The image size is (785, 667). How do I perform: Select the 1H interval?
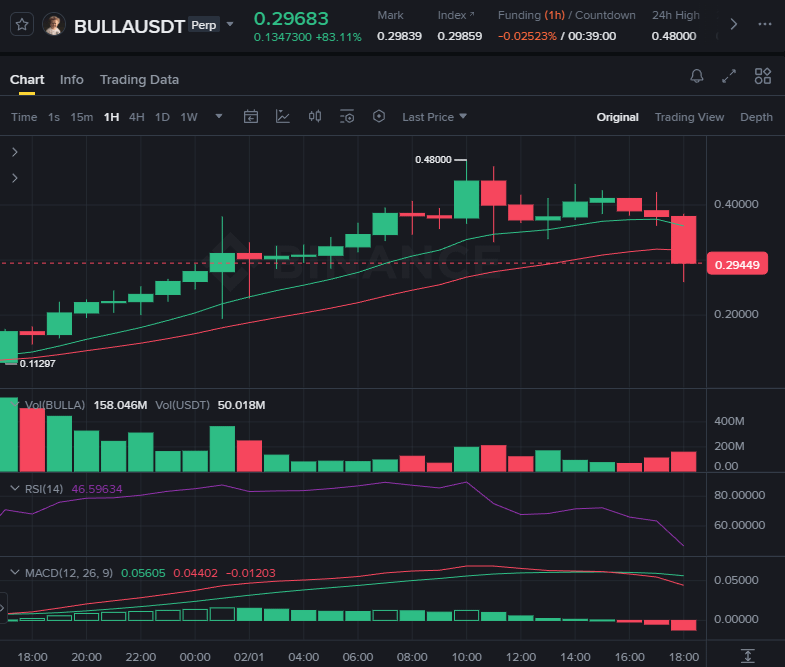pyautogui.click(x=111, y=117)
